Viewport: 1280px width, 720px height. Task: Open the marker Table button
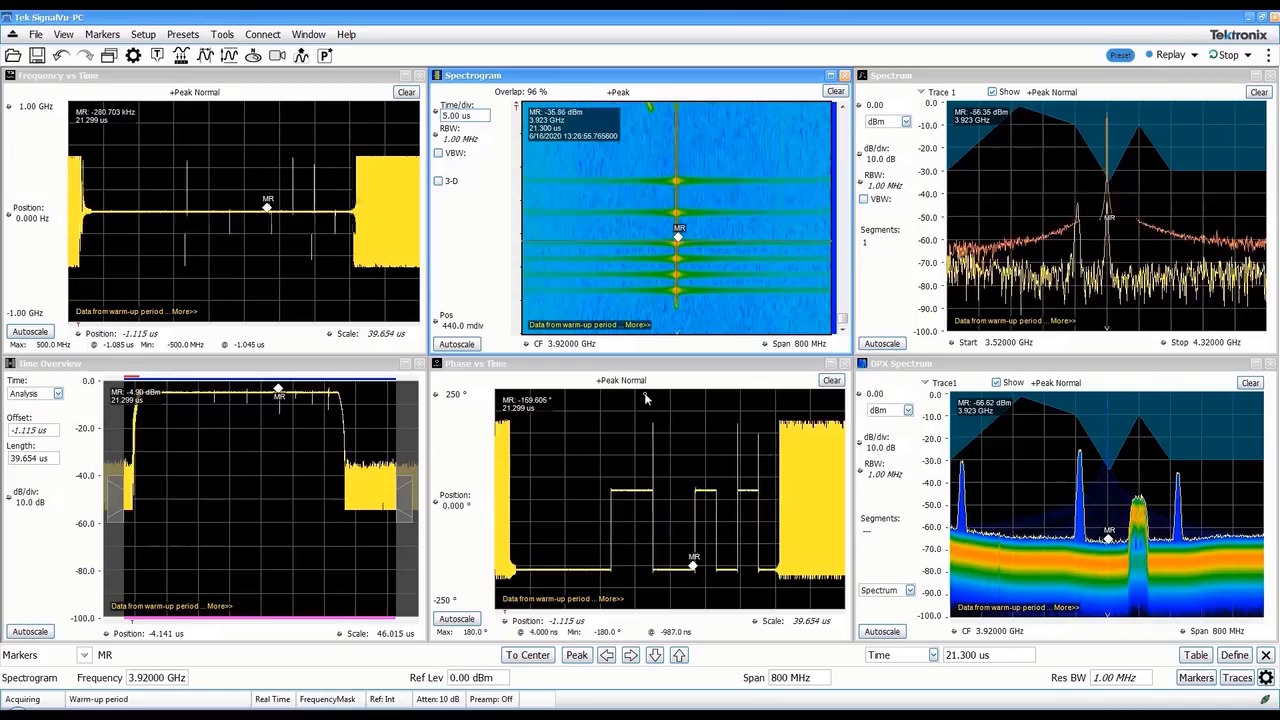[1196, 655]
